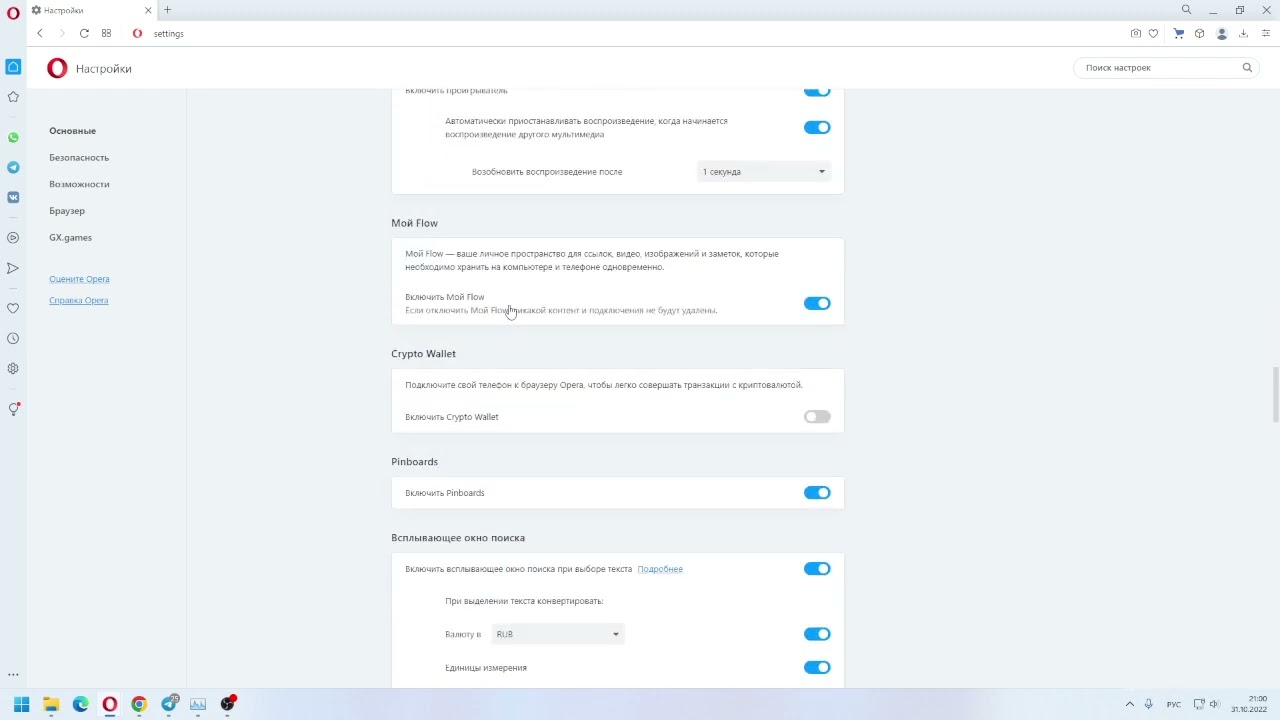The height and width of the screenshot is (720, 1280).
Task: Click the page vertical scrollbar thumb
Action: (1275, 395)
